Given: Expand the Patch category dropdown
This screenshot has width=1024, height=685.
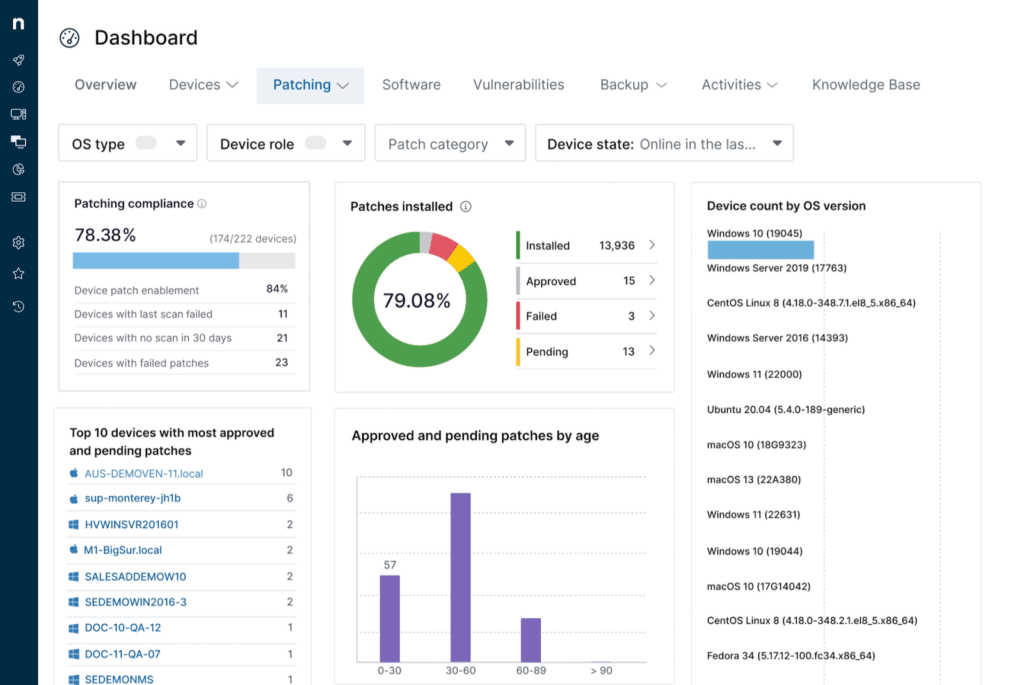Looking at the screenshot, I should click(450, 143).
